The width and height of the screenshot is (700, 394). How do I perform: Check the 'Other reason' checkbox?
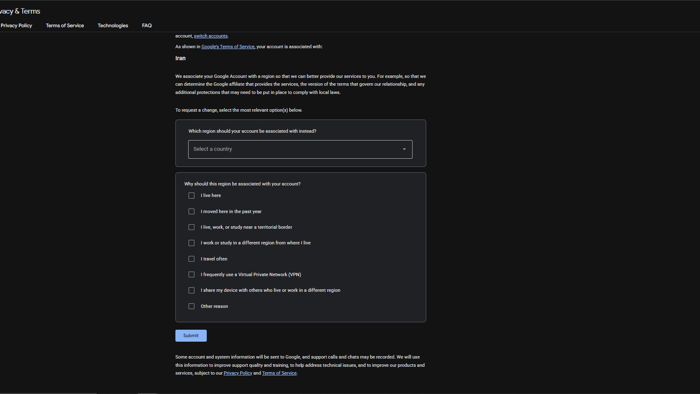[192, 306]
